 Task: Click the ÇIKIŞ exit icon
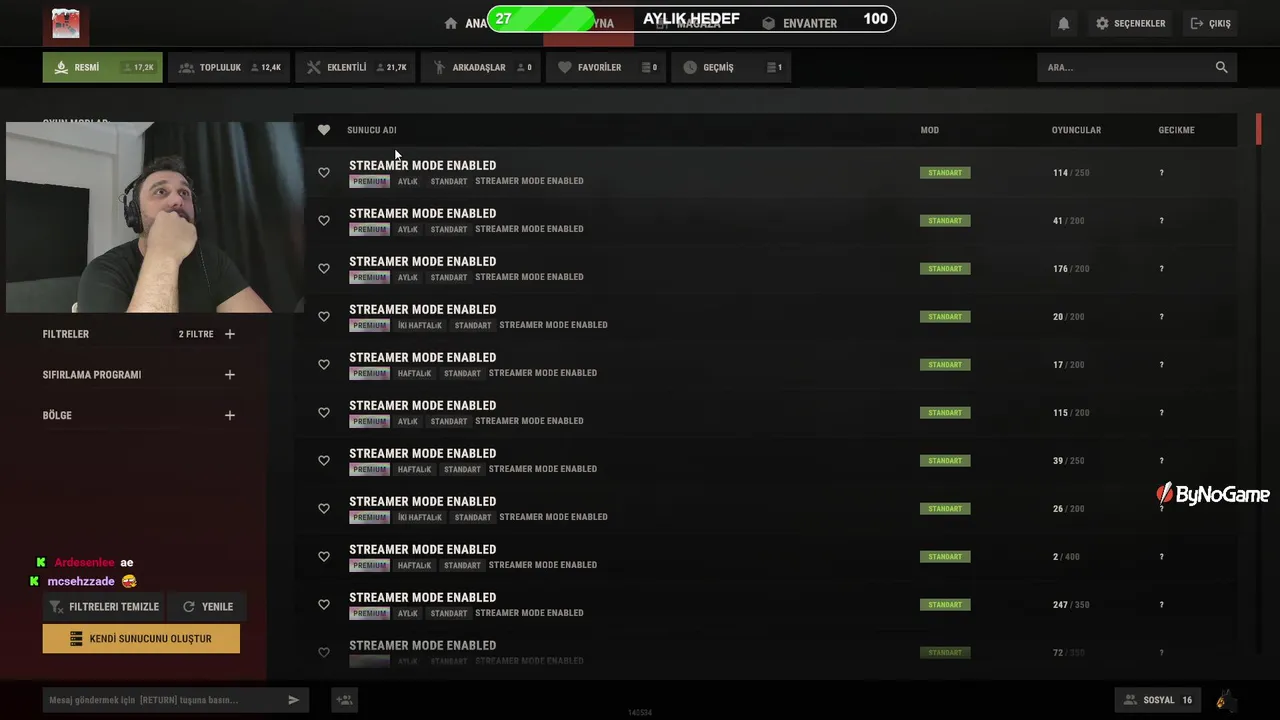[1197, 23]
